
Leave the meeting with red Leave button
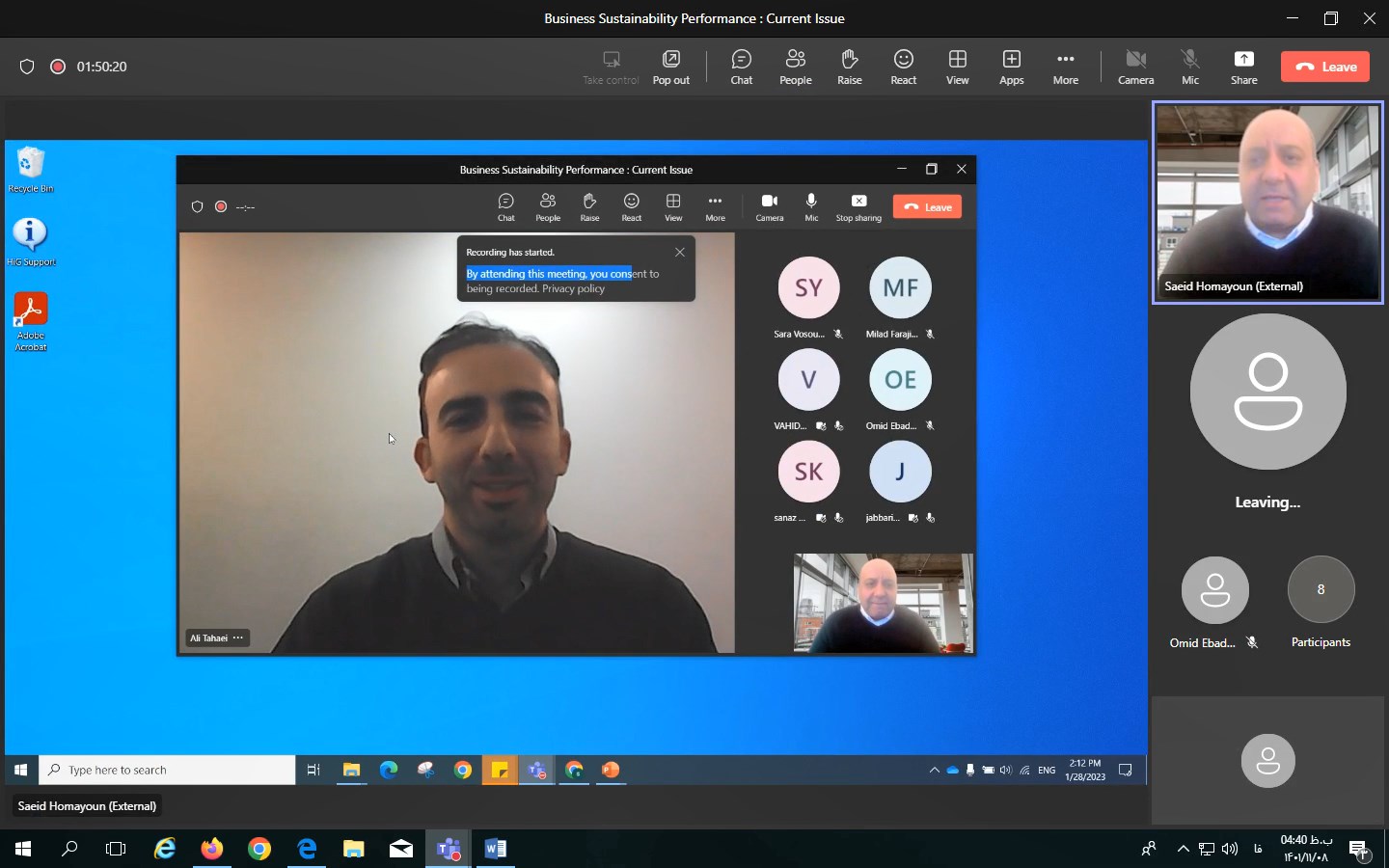coord(1325,67)
